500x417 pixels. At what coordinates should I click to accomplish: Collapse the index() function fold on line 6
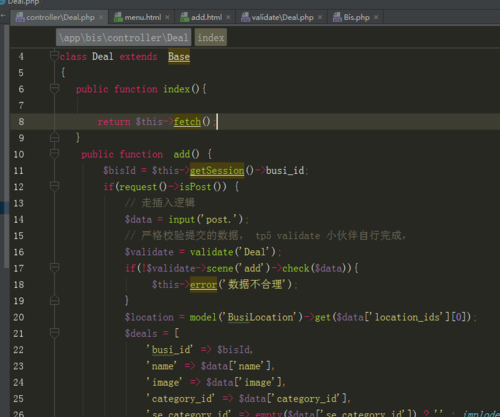(x=54, y=89)
